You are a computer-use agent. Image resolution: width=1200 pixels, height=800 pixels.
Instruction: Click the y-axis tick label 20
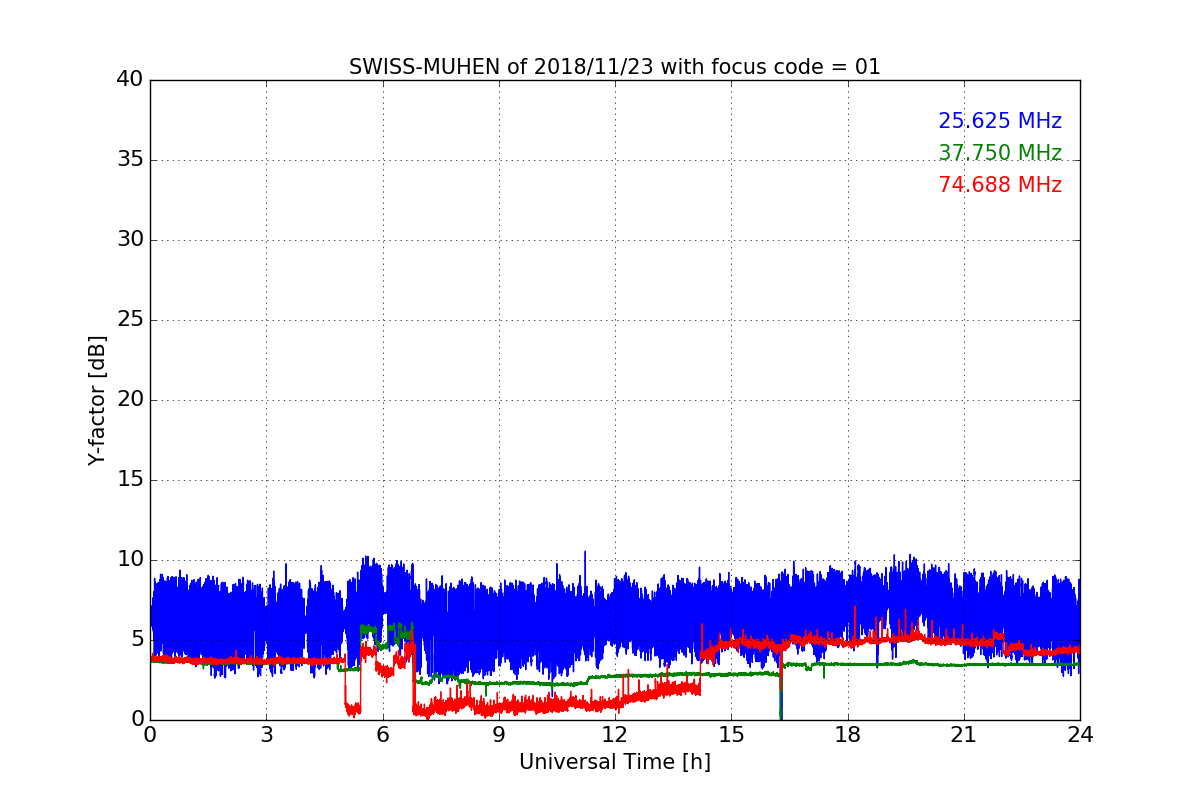130,400
